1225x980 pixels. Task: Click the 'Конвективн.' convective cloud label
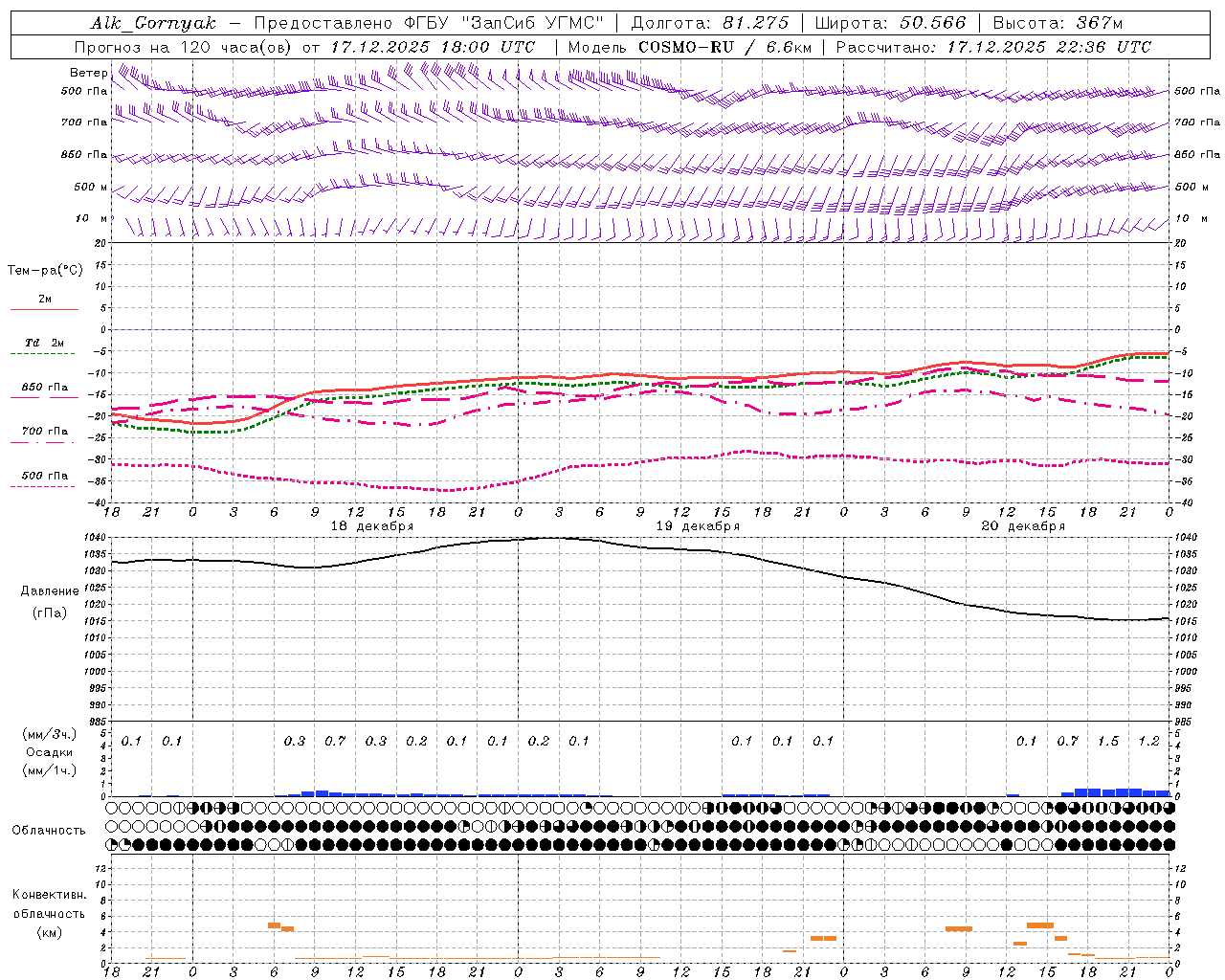50,894
